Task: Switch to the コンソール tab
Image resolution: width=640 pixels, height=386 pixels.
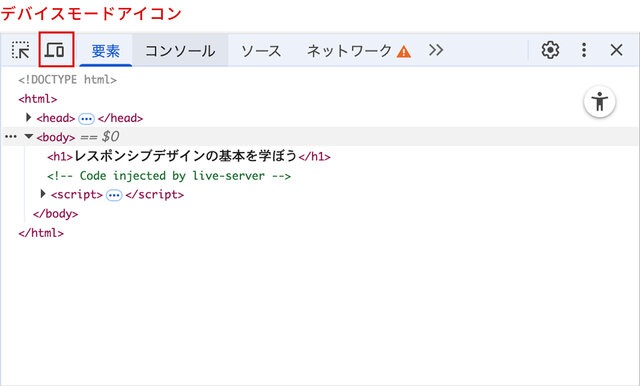Action: [x=180, y=51]
